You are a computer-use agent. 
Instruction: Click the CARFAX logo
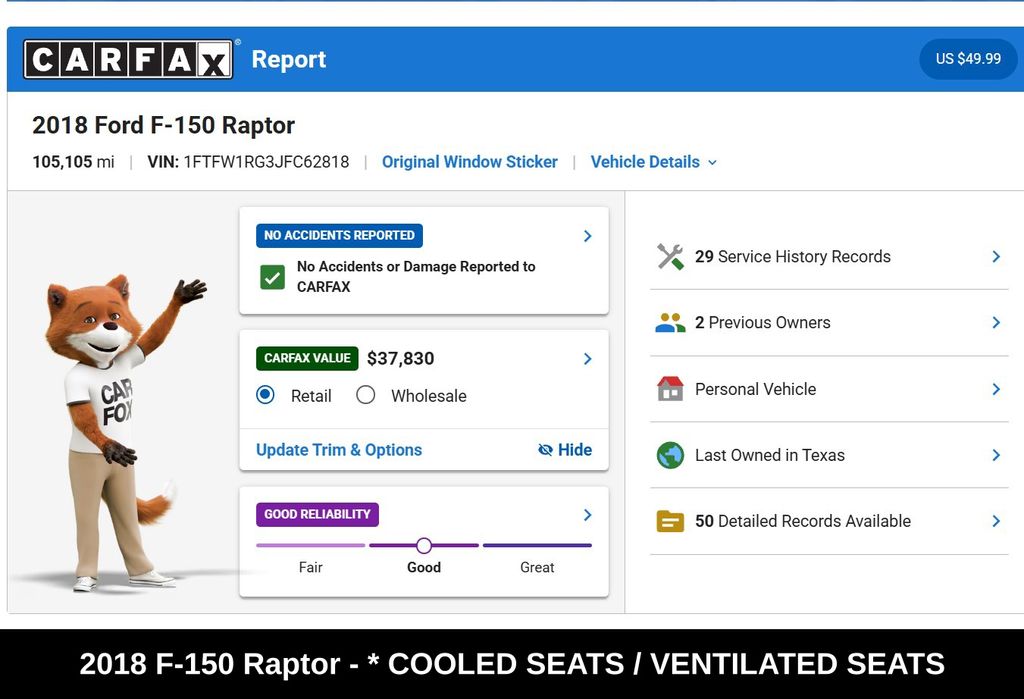tap(128, 59)
